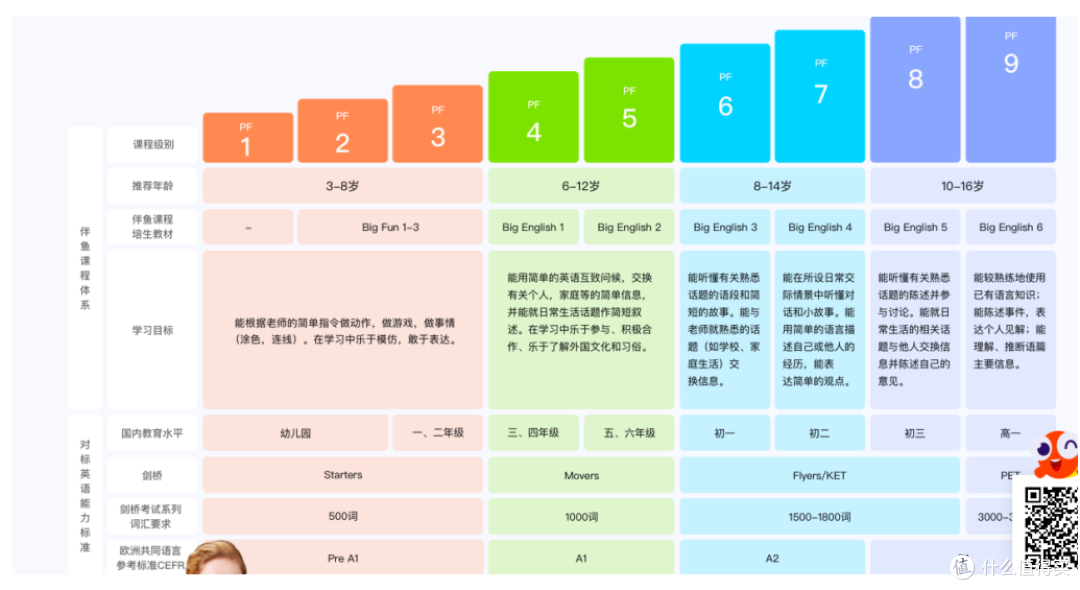Viewport: 1080px width, 590px height.
Task: Click the Pre A1 cell
Action: pos(342,558)
